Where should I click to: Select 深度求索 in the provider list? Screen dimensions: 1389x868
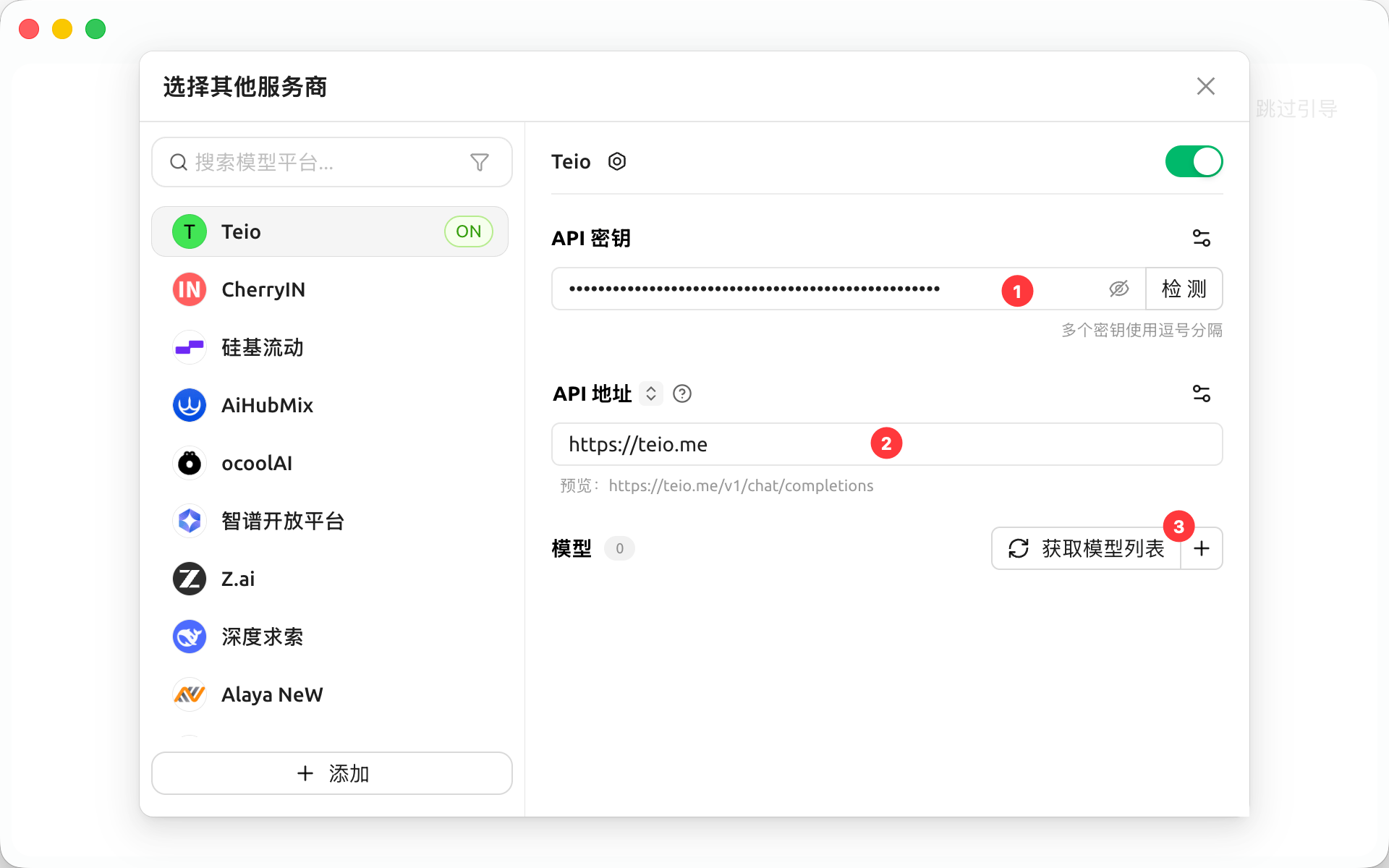(x=330, y=637)
